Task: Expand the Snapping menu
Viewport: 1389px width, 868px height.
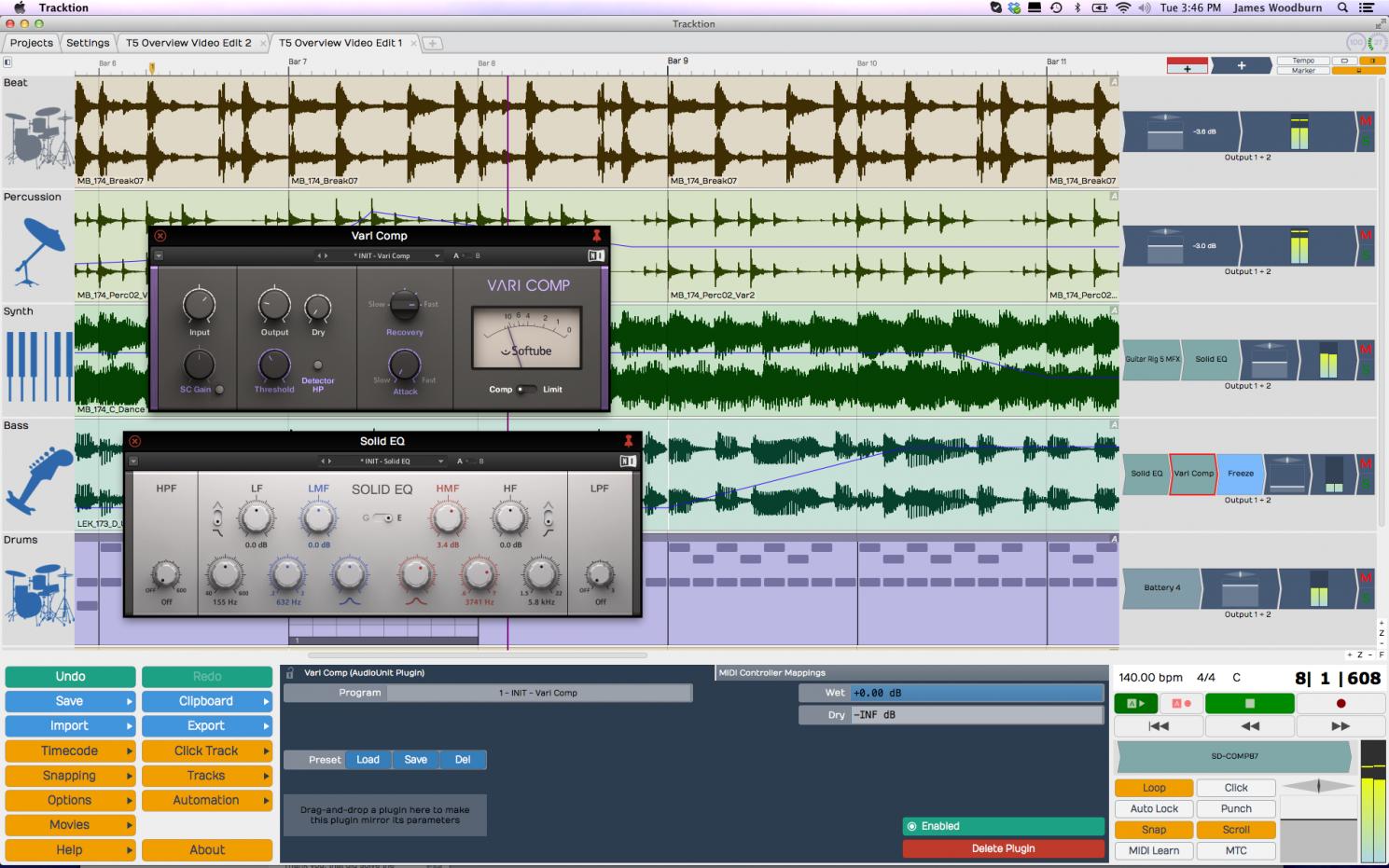Action: point(70,776)
